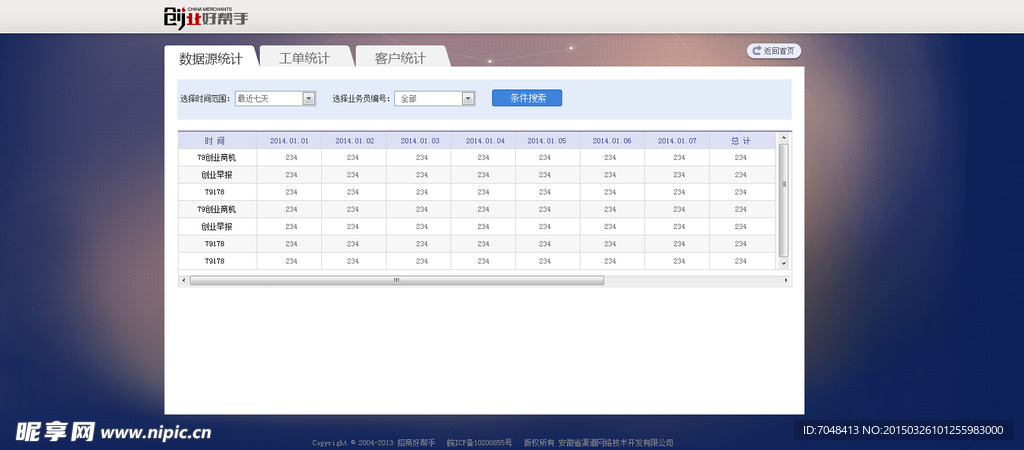
Task: Click the 2014.01.04 column header
Action: [x=484, y=141]
